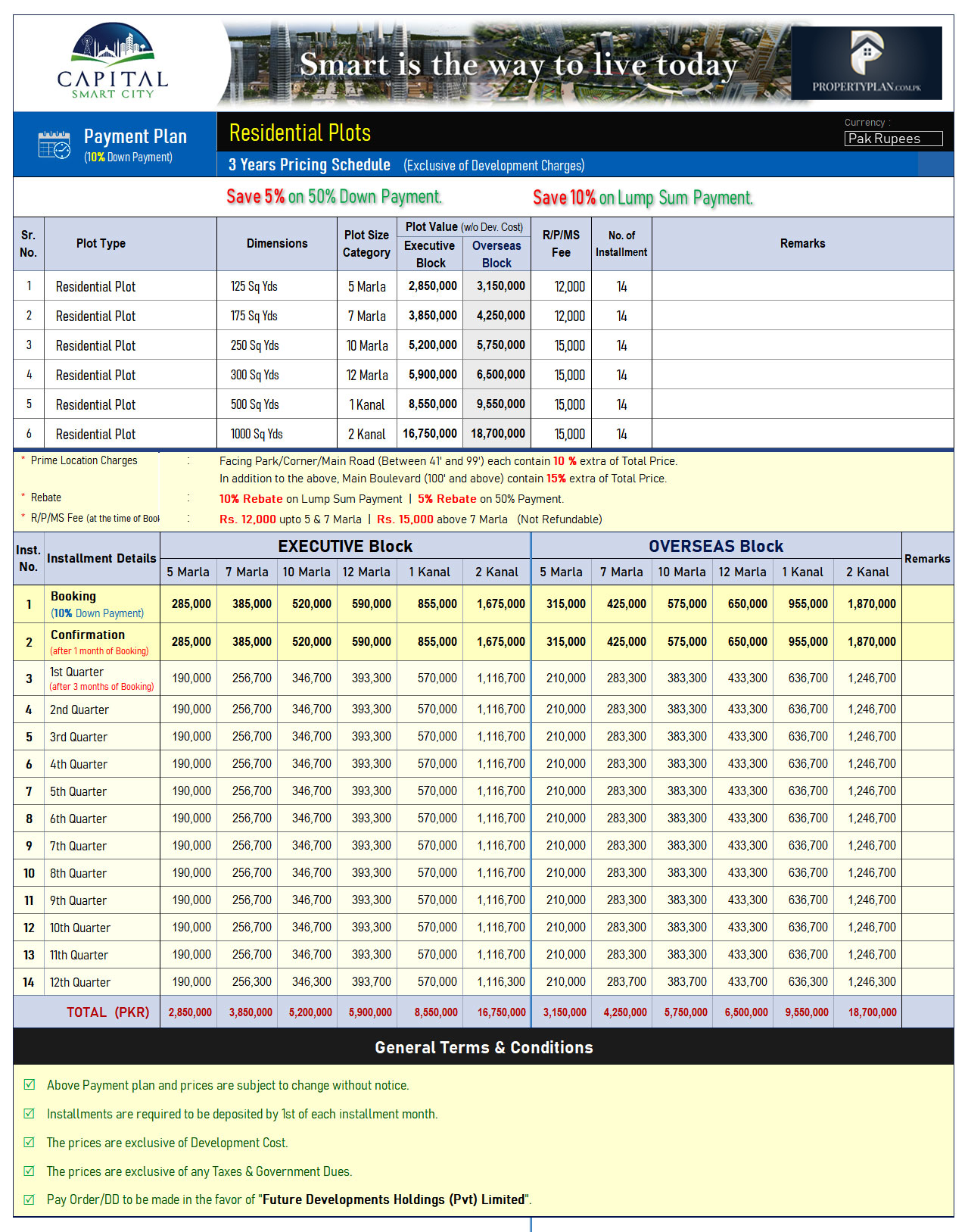
Task: Click the 'TOTAL (PKR)' row label
Action: point(108,1012)
